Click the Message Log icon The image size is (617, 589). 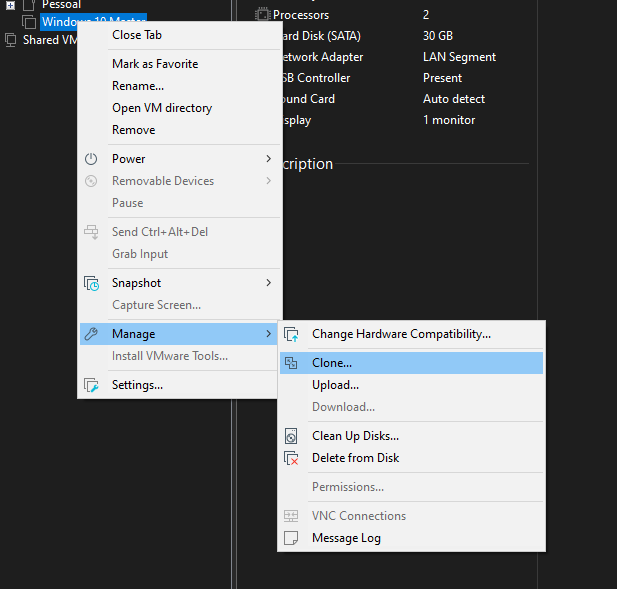point(291,538)
